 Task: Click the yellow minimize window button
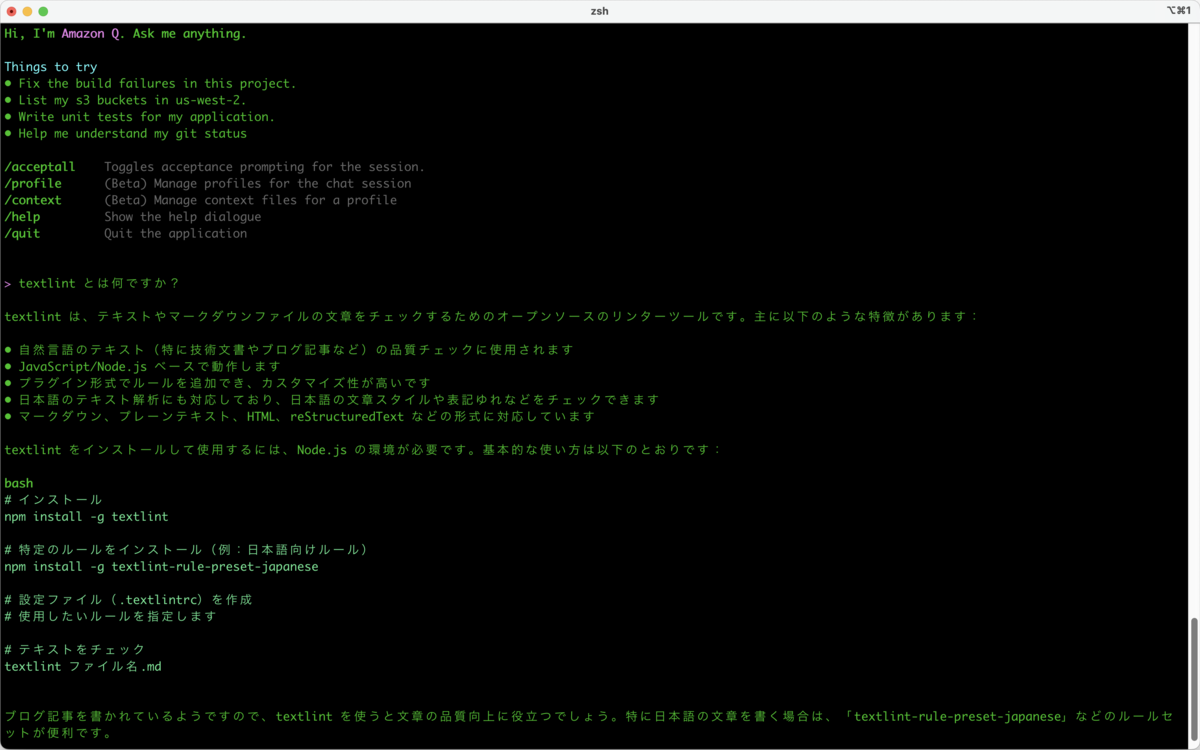point(27,11)
